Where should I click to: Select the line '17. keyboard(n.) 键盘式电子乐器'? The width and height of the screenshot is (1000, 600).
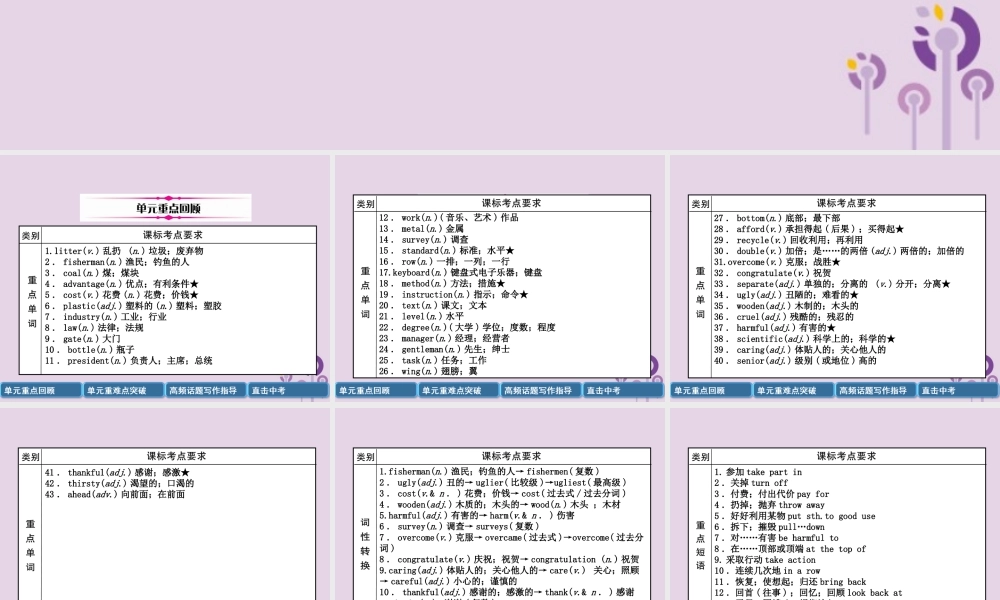pos(460,272)
